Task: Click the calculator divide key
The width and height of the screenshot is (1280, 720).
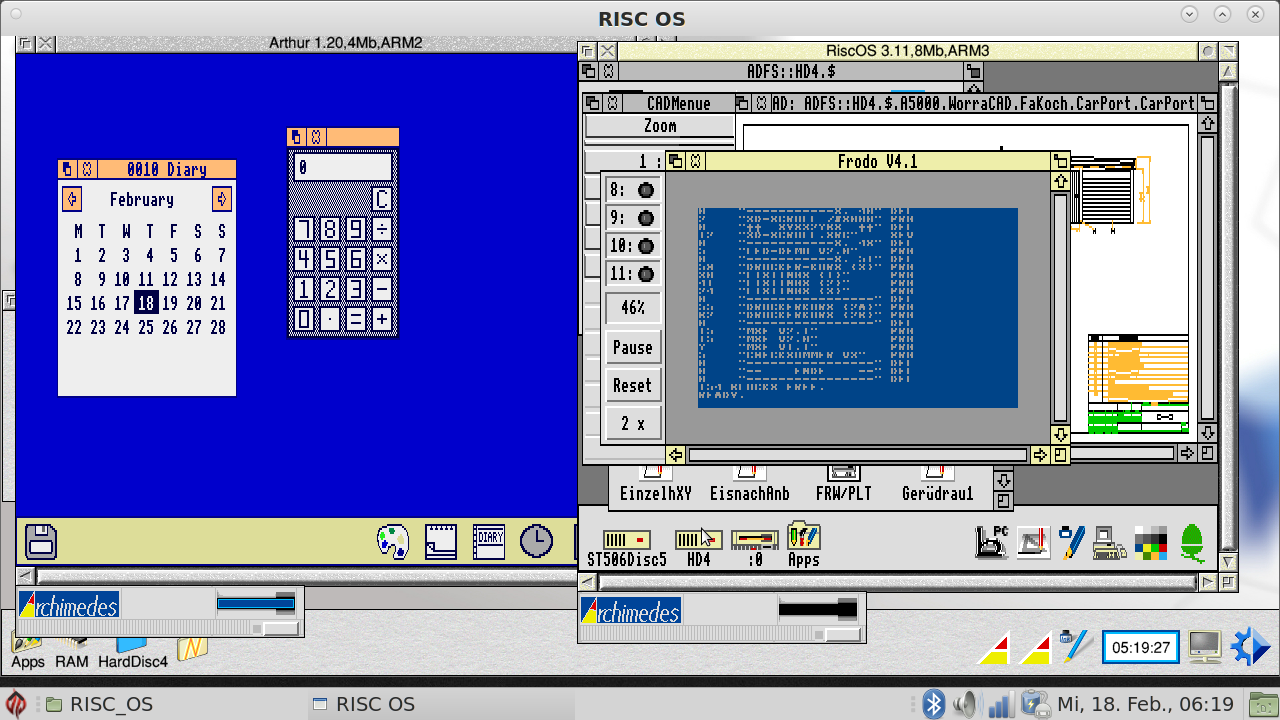Action: pos(381,230)
